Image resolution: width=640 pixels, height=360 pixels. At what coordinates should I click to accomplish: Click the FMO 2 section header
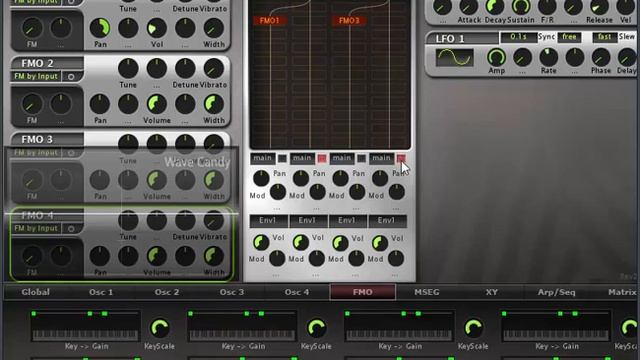[x=47, y=63]
